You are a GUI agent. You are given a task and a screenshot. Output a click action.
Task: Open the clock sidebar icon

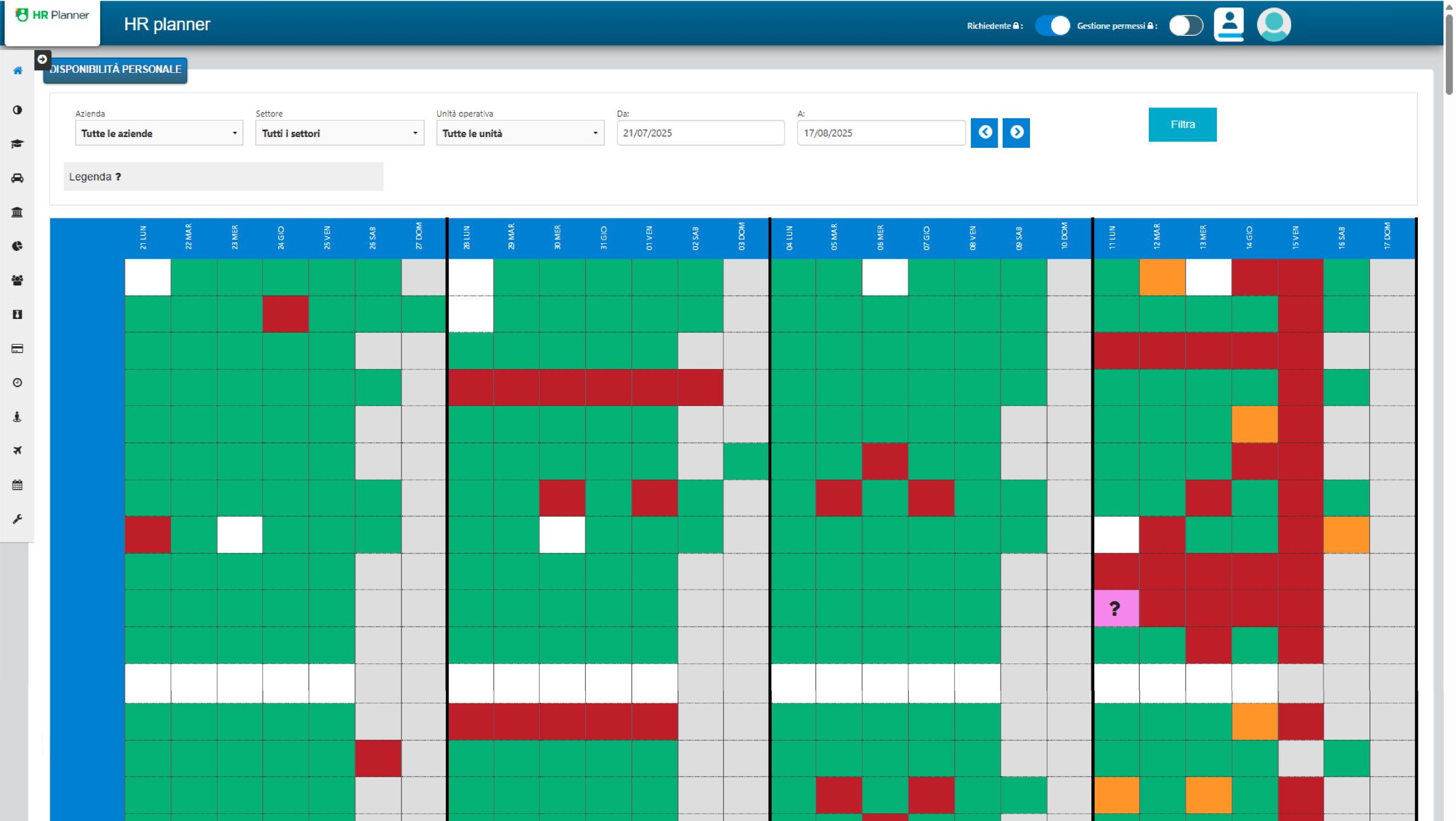[x=18, y=383]
